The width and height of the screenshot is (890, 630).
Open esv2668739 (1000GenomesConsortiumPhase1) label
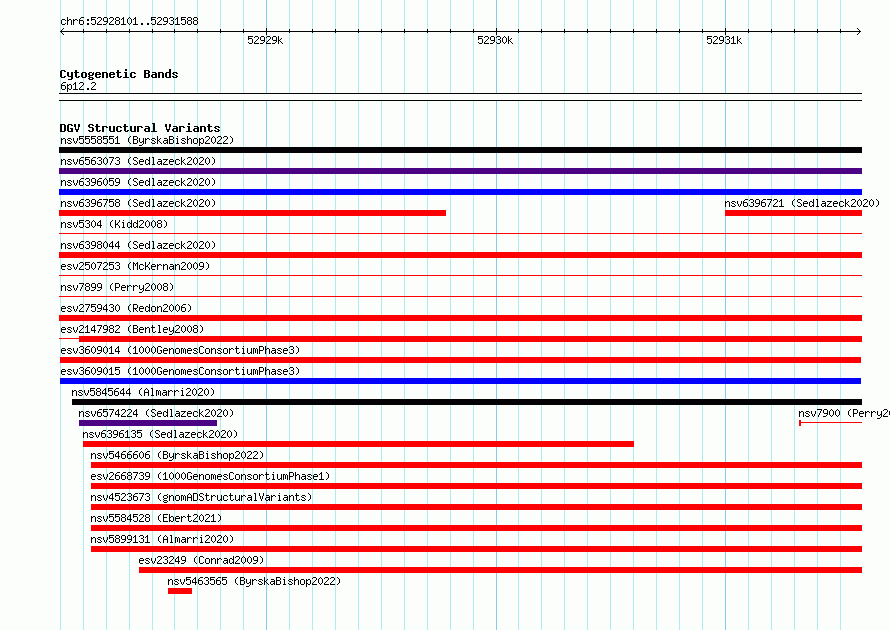210,476
